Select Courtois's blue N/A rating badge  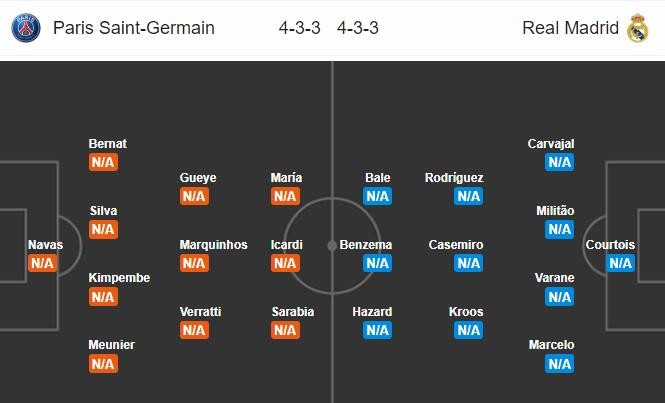coord(620,263)
